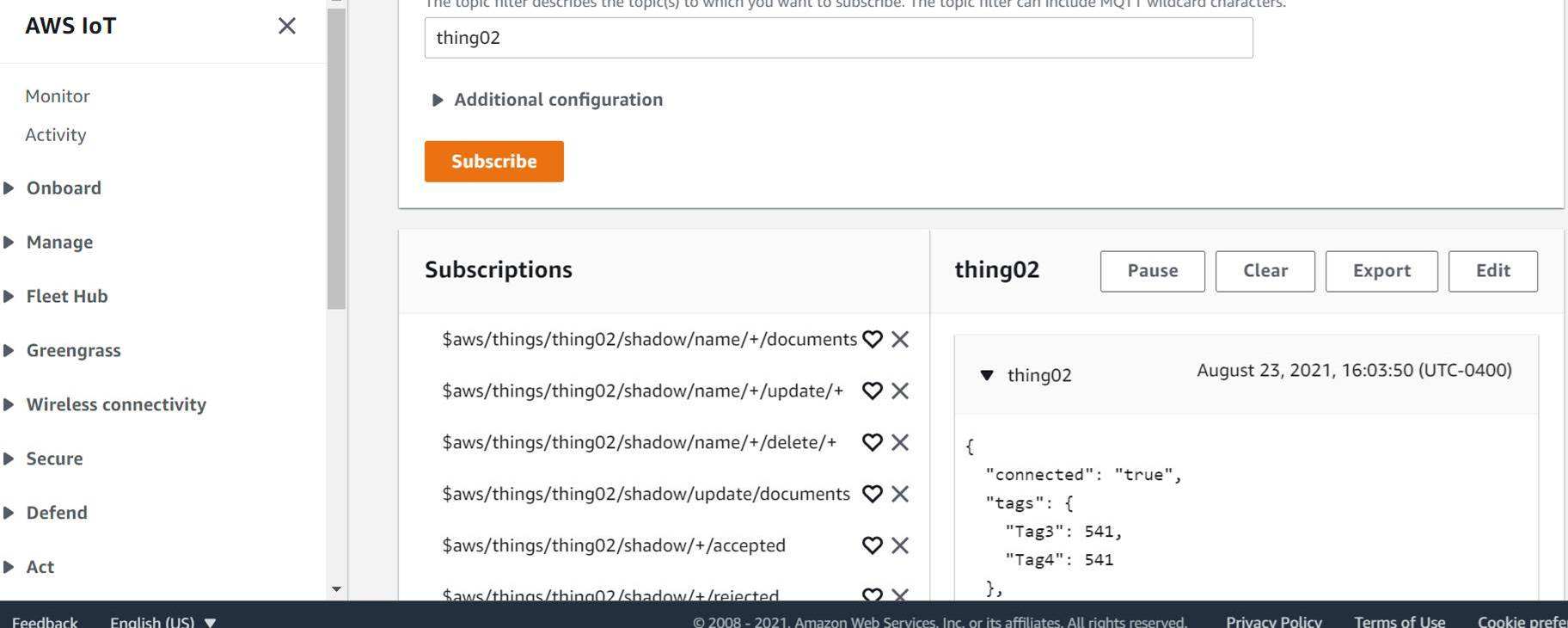Collapse the thing02 message details
Viewport: 1568px width, 628px height.
[x=987, y=375]
